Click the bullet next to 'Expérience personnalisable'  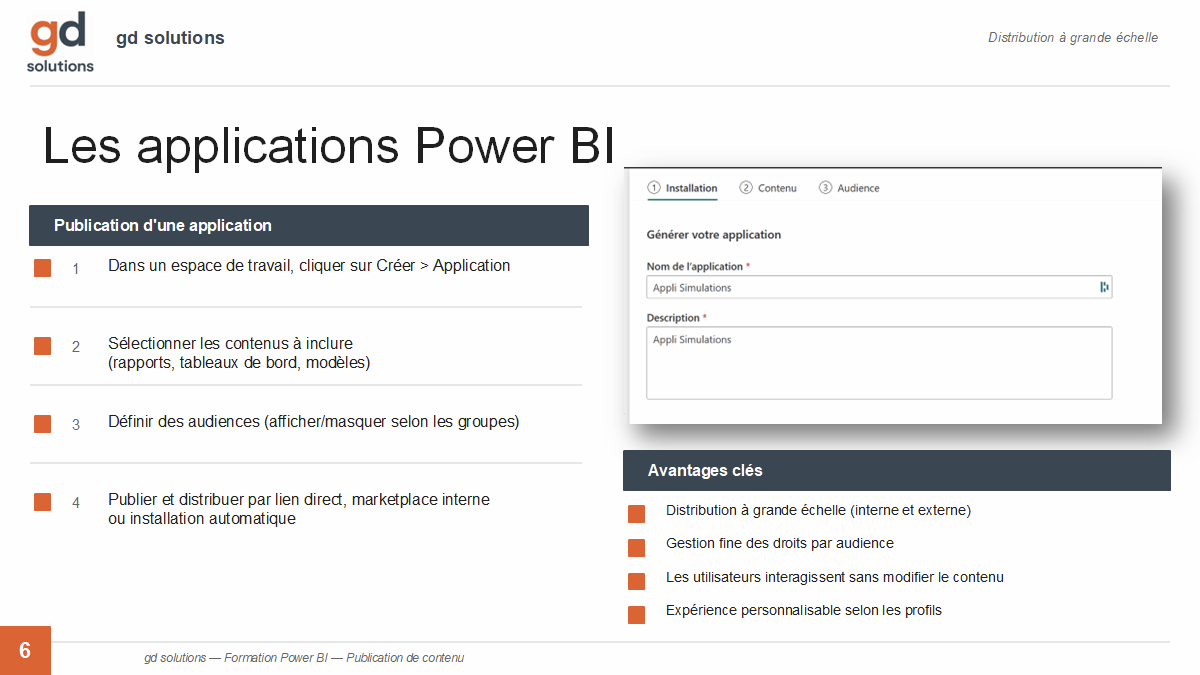coord(636,615)
